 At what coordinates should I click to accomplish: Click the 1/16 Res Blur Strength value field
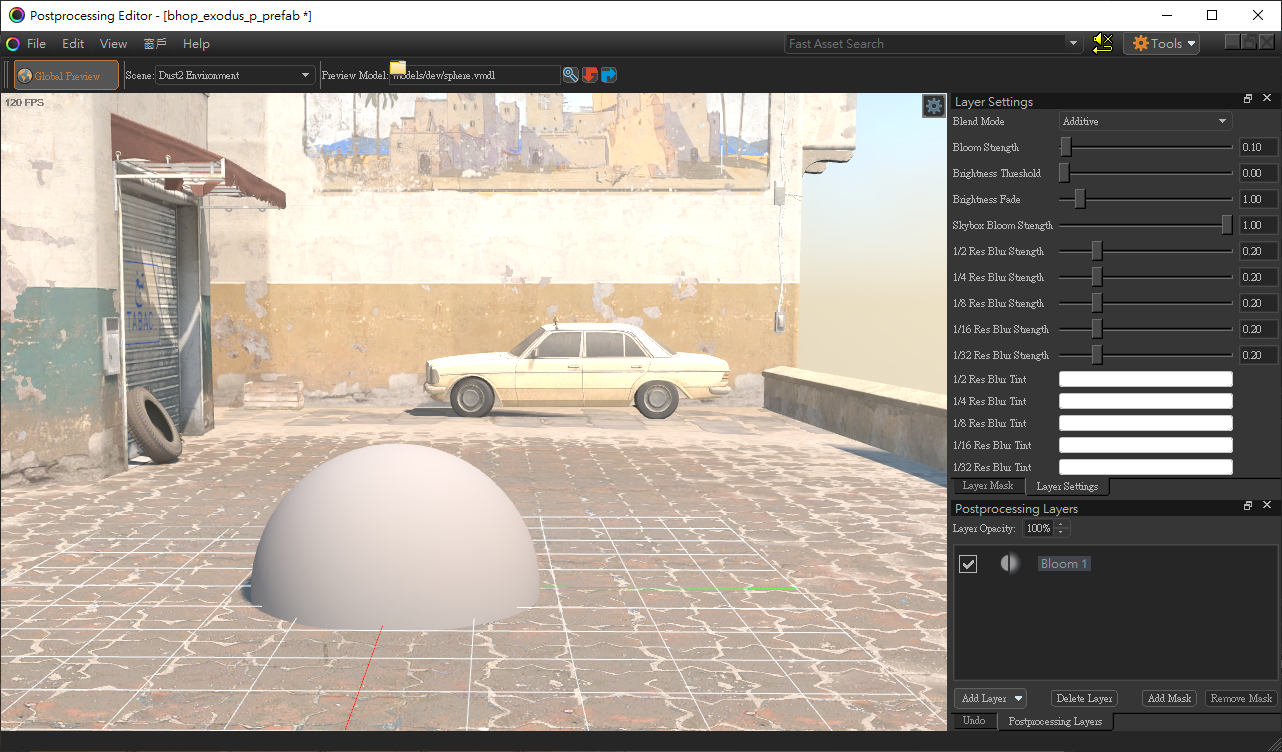[1258, 329]
